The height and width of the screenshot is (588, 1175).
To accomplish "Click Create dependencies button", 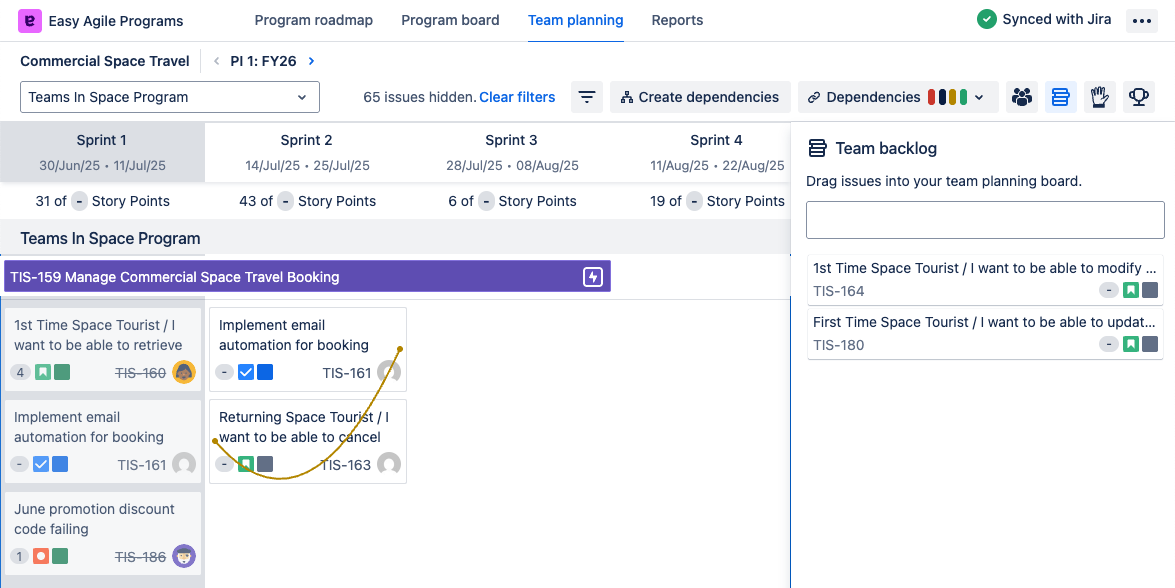I will [x=699, y=97].
